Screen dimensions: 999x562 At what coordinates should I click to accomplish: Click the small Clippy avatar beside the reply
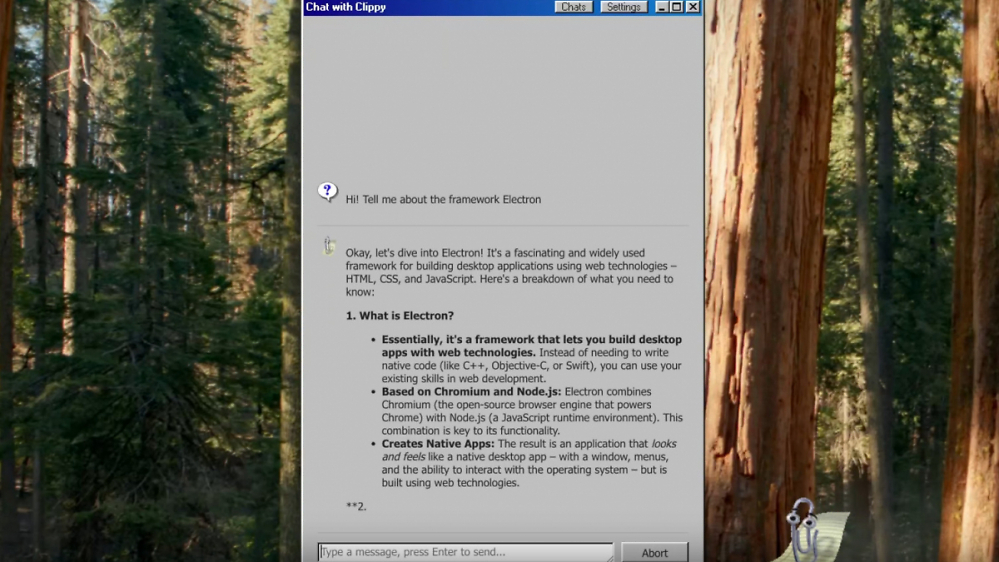[x=329, y=245]
